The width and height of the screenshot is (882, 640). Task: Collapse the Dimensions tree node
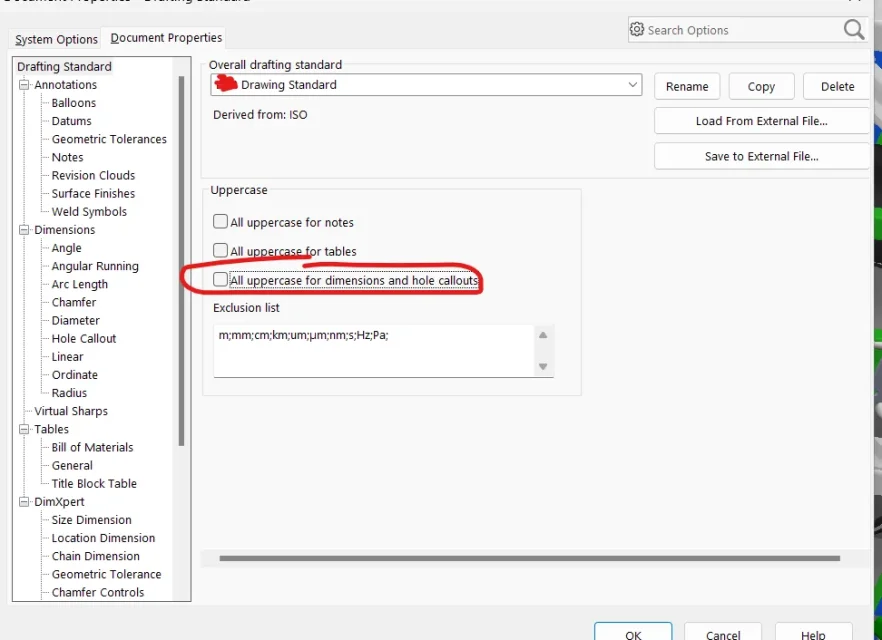(24, 230)
